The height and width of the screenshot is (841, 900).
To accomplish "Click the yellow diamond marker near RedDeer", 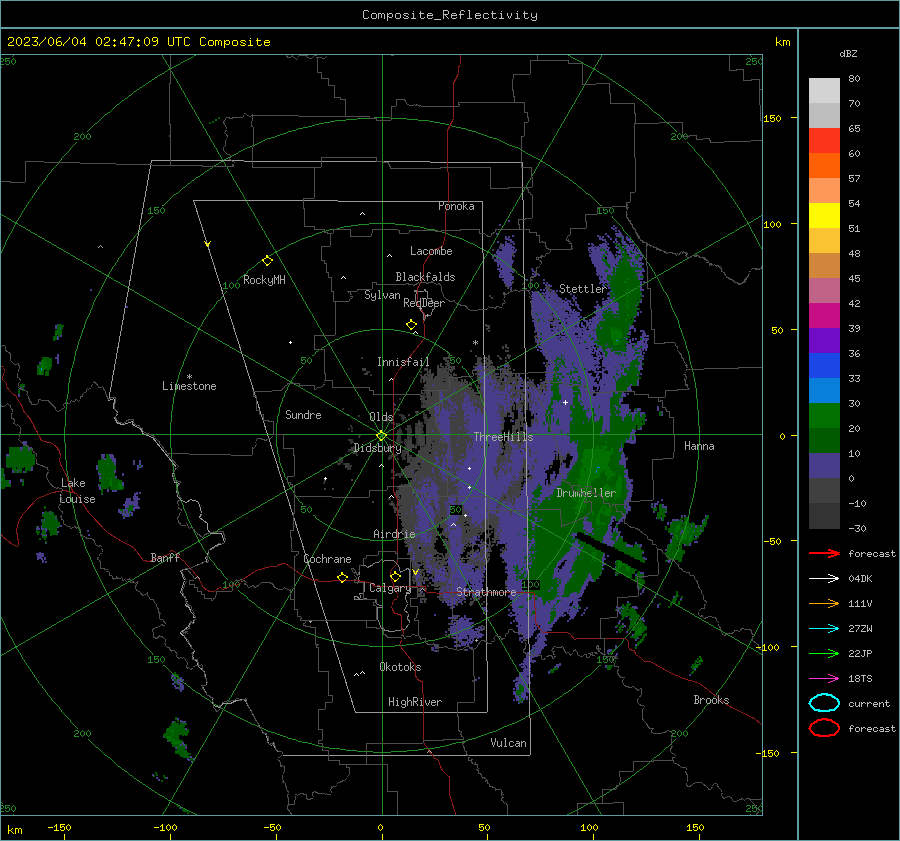I will pyautogui.click(x=412, y=325).
